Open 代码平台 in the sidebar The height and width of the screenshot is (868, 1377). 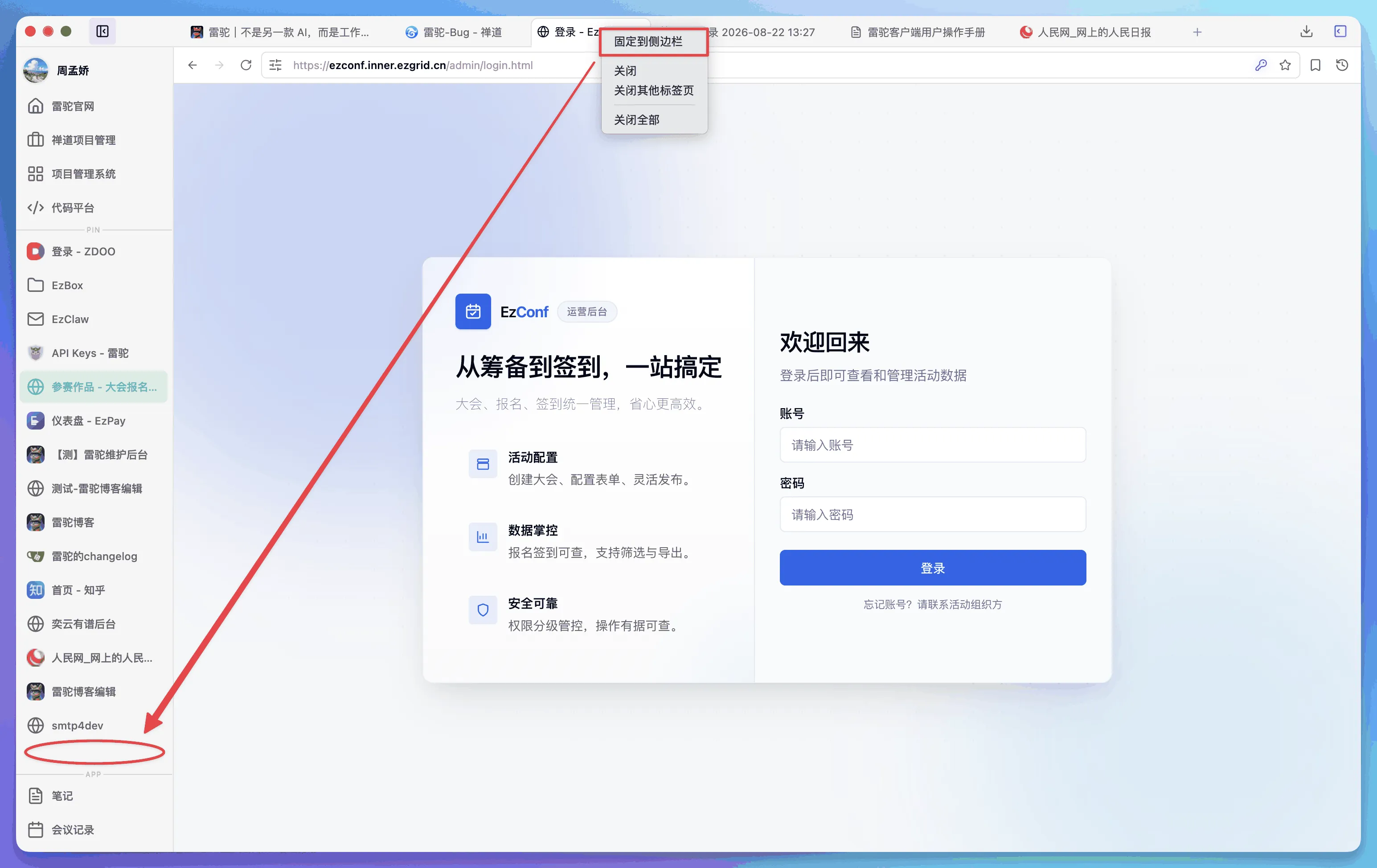point(94,208)
